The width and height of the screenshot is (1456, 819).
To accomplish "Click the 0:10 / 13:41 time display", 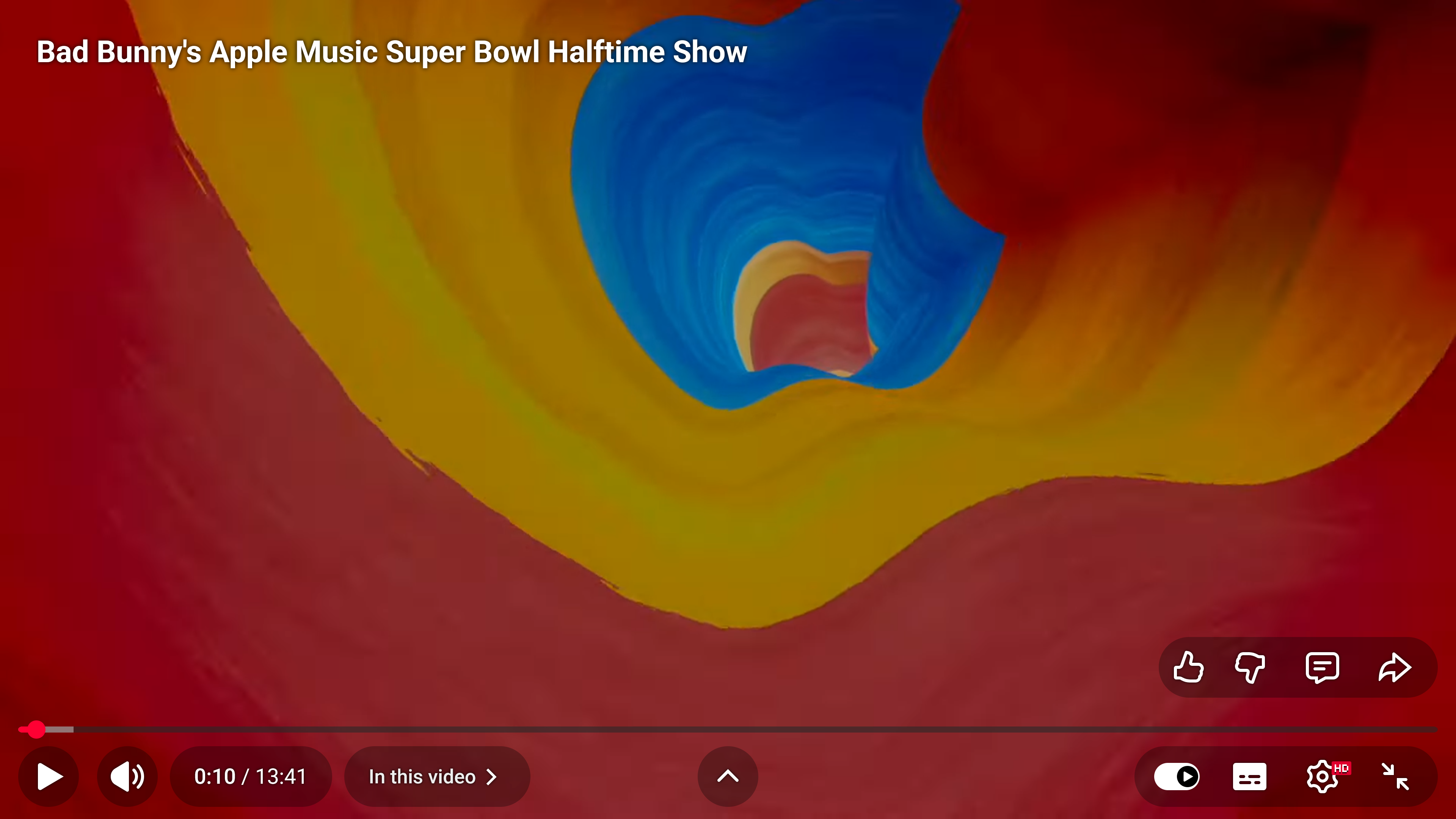I will click(x=250, y=777).
